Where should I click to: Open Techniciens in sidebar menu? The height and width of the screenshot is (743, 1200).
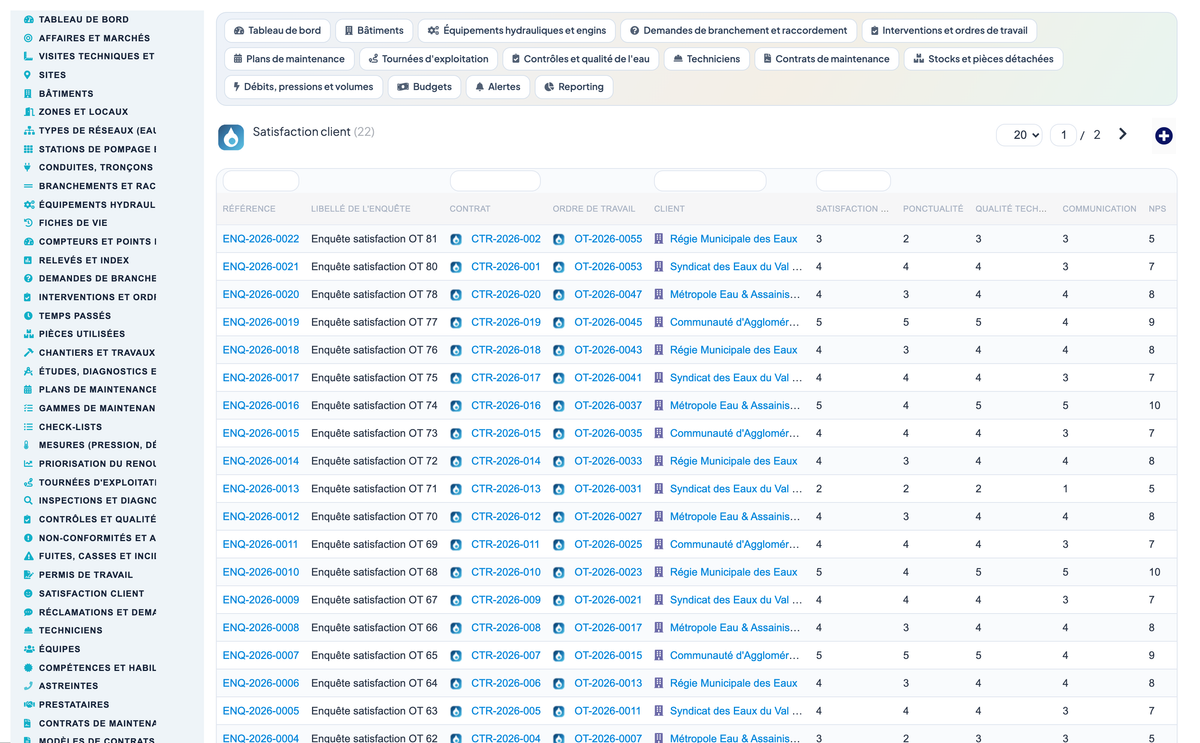click(x=71, y=631)
